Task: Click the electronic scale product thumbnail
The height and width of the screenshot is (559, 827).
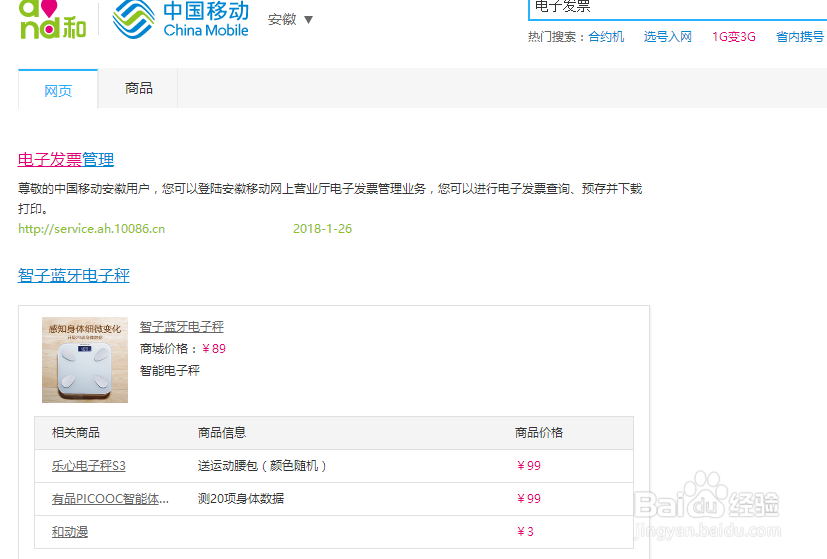Action: click(85, 360)
